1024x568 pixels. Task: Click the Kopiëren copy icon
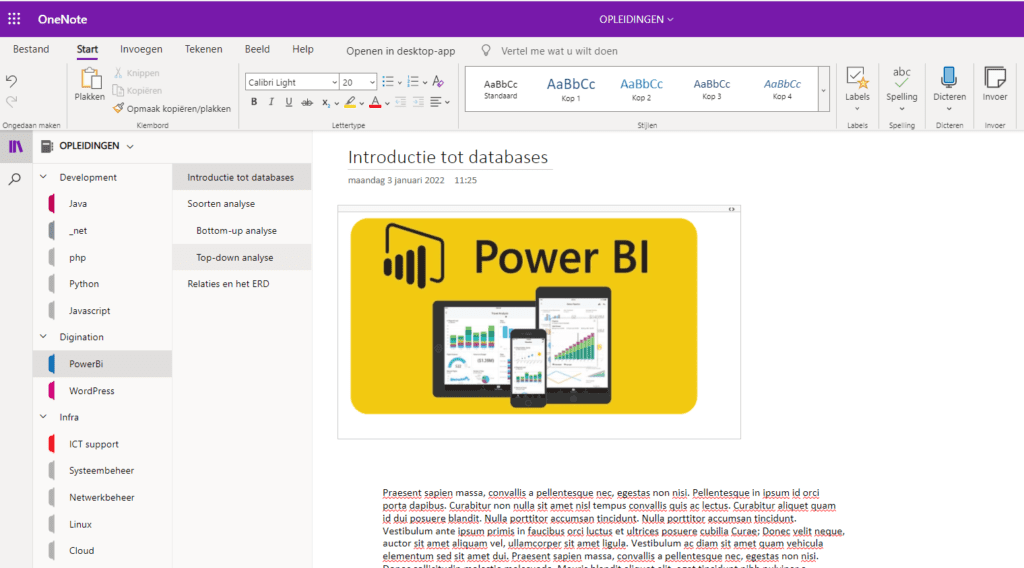(118, 90)
